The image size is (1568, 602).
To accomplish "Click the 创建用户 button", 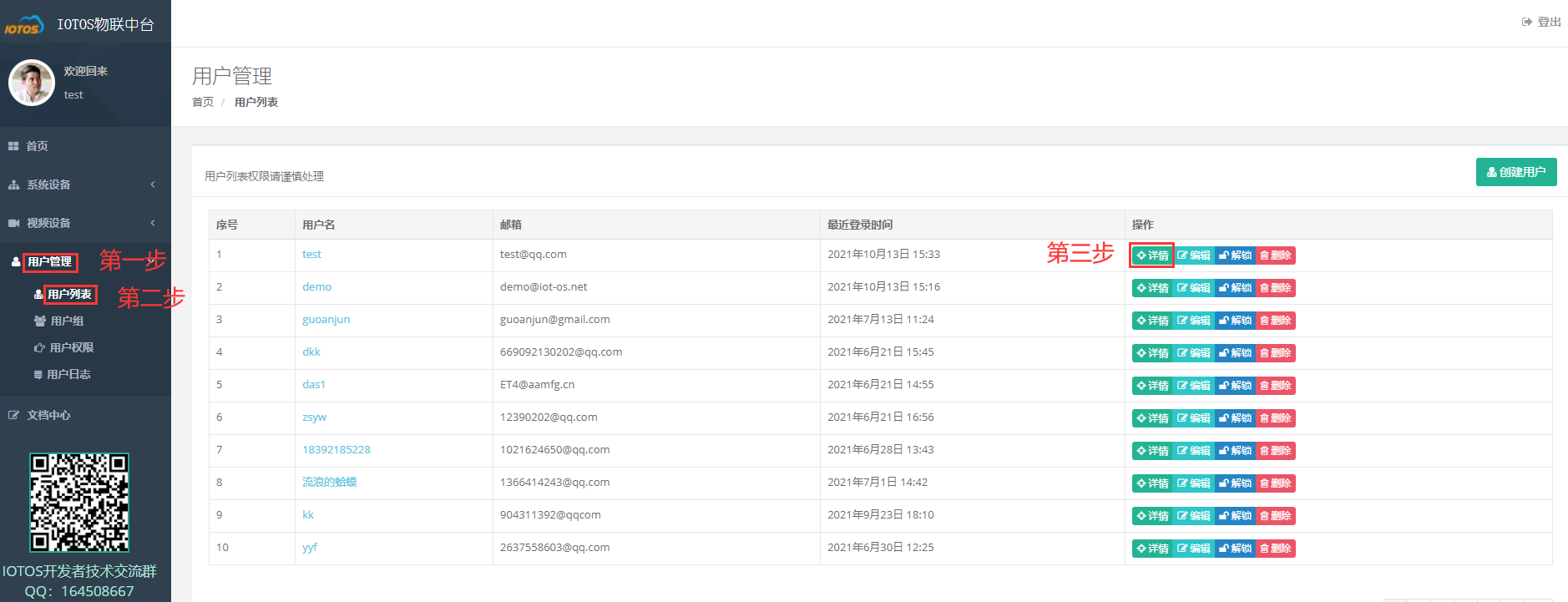I will coord(1515,172).
